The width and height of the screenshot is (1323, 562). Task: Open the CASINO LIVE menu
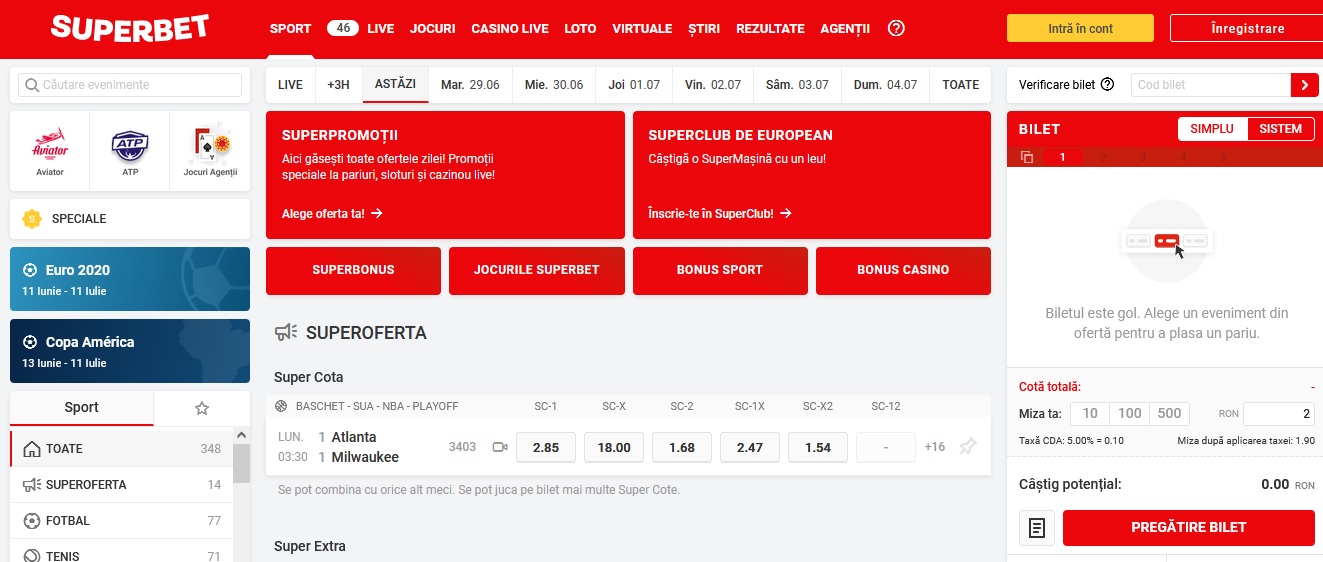[510, 29]
